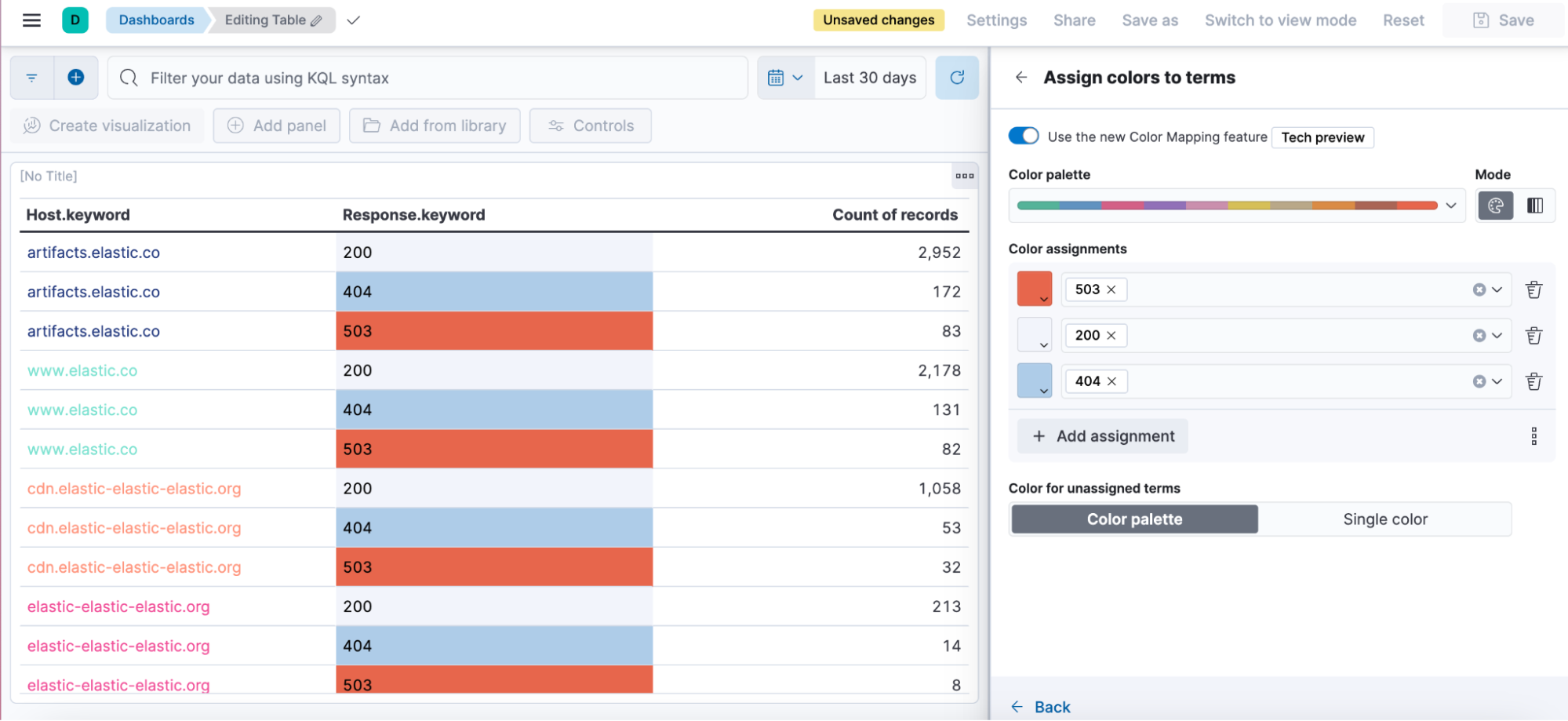This screenshot has height=721, width=1568.
Task: Select Color palette for unassigned terms
Action: click(1134, 519)
